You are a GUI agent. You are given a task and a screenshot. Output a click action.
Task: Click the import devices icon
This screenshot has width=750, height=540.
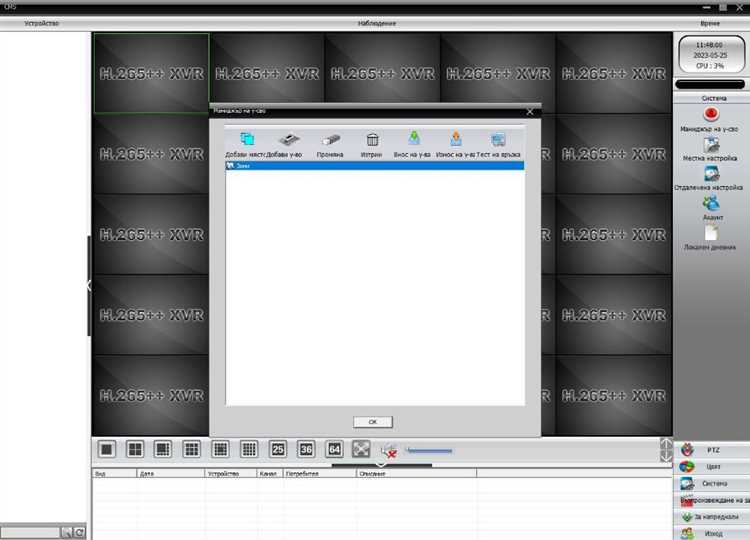[x=414, y=139]
